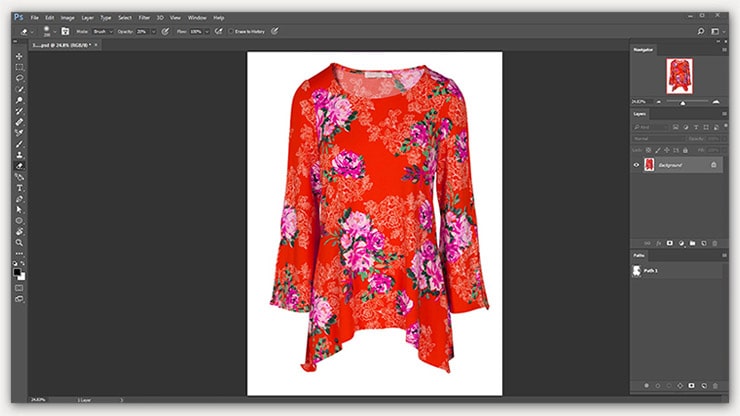Toggle pressure for opacity button

pos(165,31)
